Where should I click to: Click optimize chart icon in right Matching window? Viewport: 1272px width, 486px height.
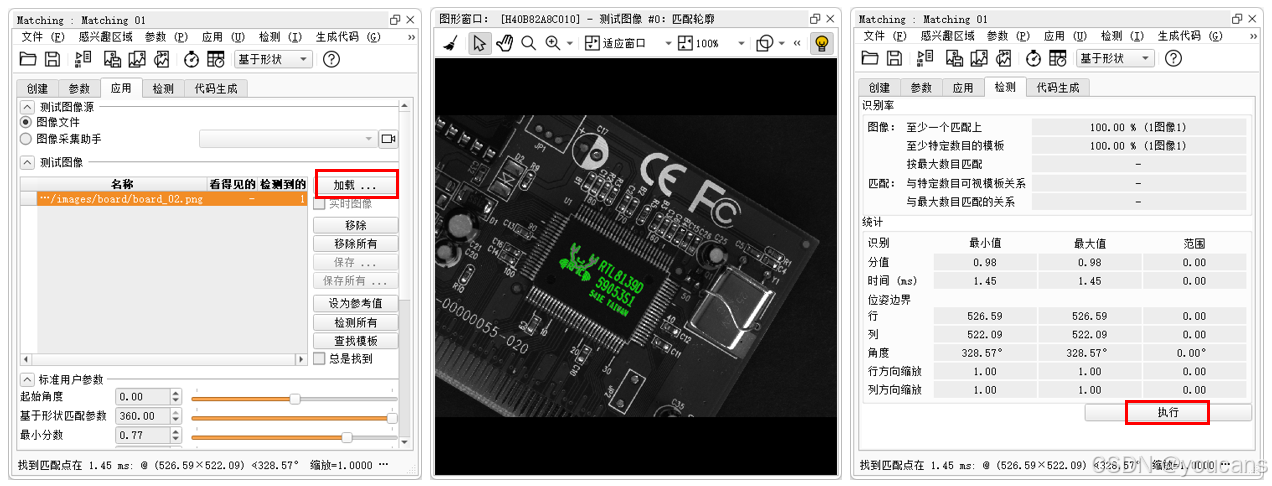tap(1003, 59)
